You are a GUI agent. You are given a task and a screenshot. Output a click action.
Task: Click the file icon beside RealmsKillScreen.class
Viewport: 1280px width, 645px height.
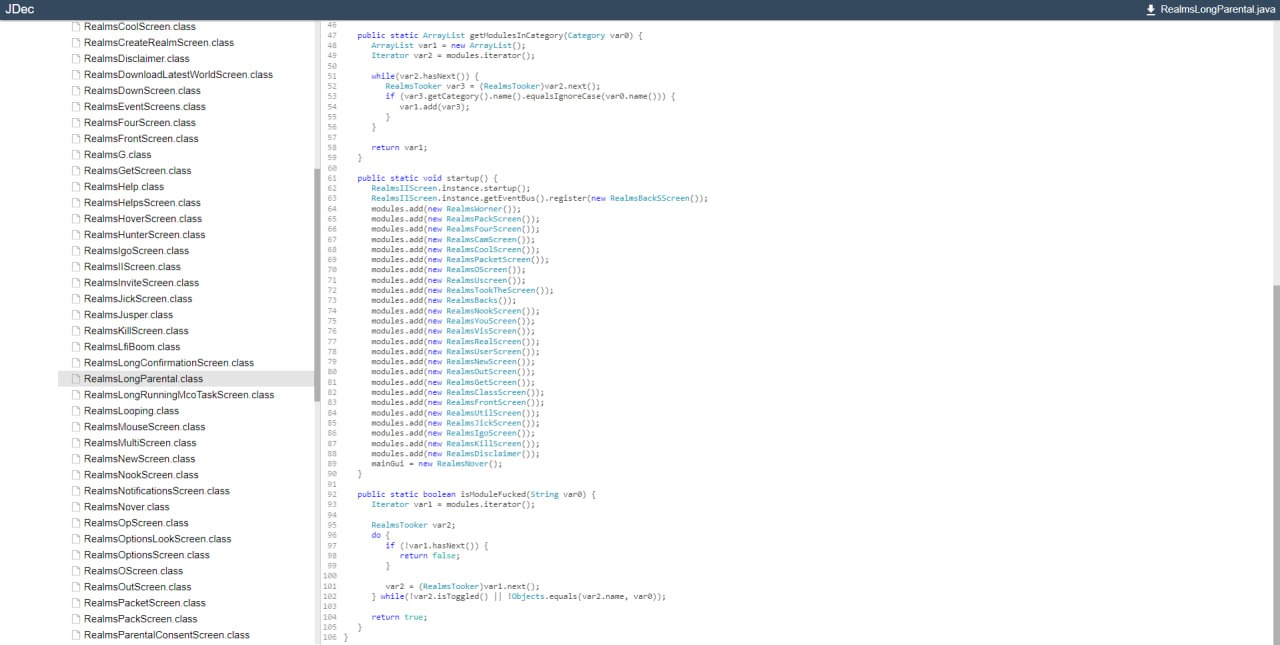coord(76,331)
